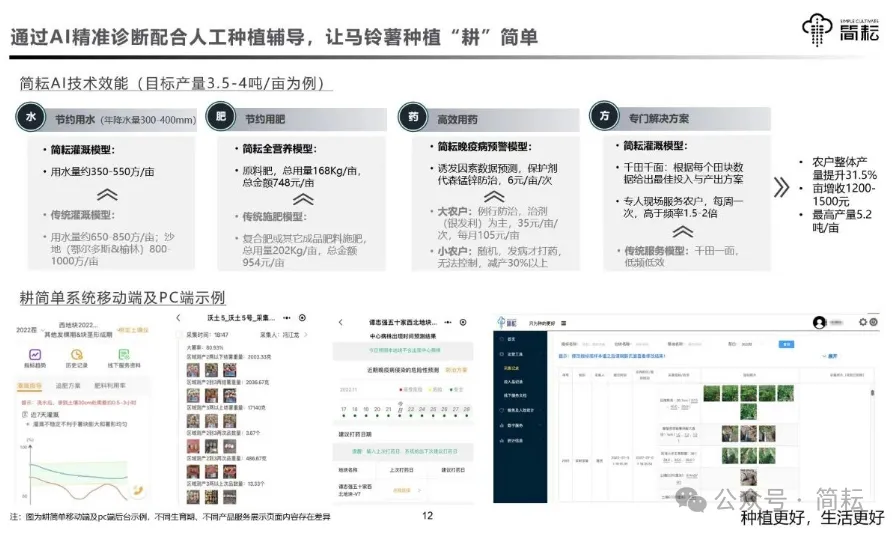Click the small icon before 近7天灌溉

(x=24, y=414)
